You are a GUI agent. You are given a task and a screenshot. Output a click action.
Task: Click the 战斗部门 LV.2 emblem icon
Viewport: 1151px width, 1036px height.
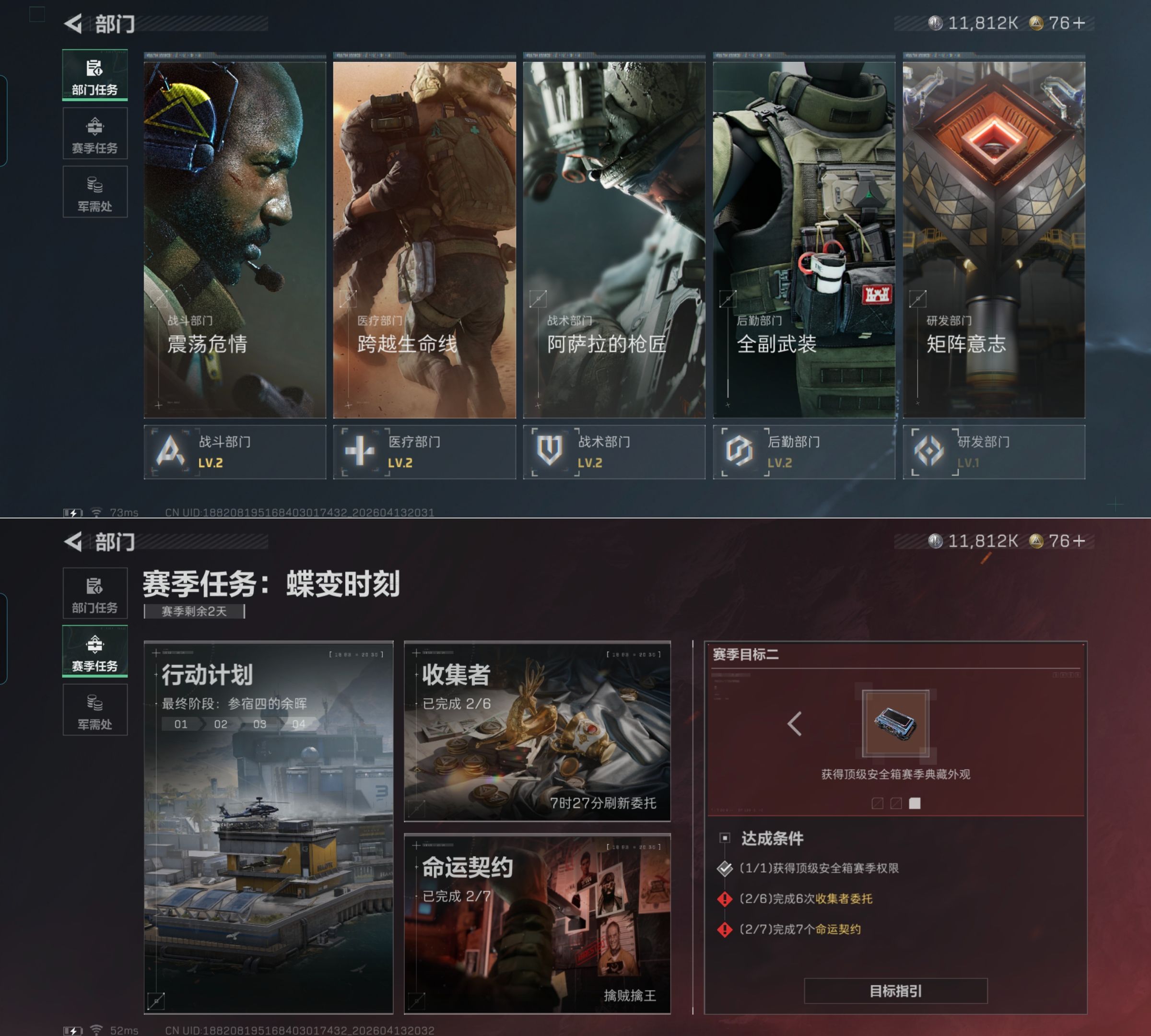pos(170,451)
